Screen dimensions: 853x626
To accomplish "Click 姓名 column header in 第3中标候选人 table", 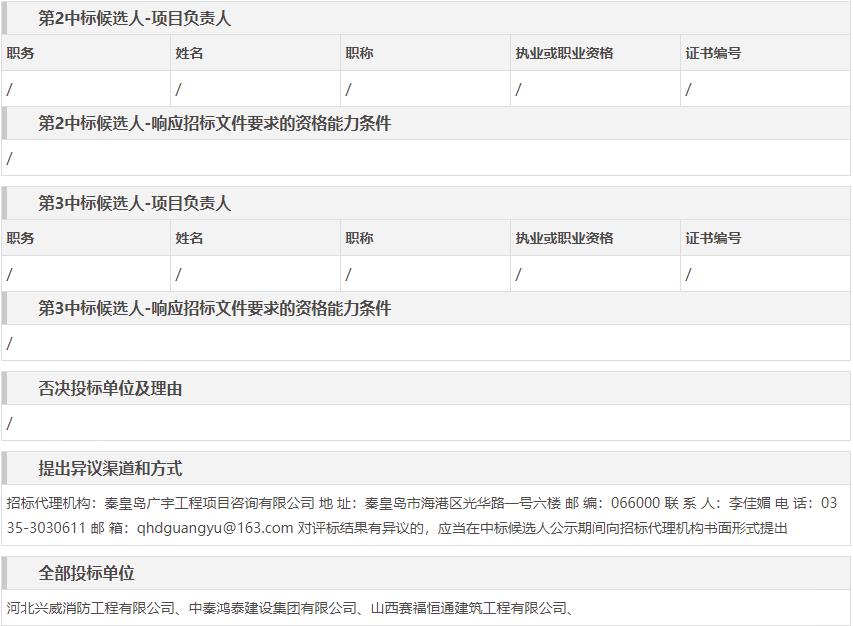I will point(190,238).
